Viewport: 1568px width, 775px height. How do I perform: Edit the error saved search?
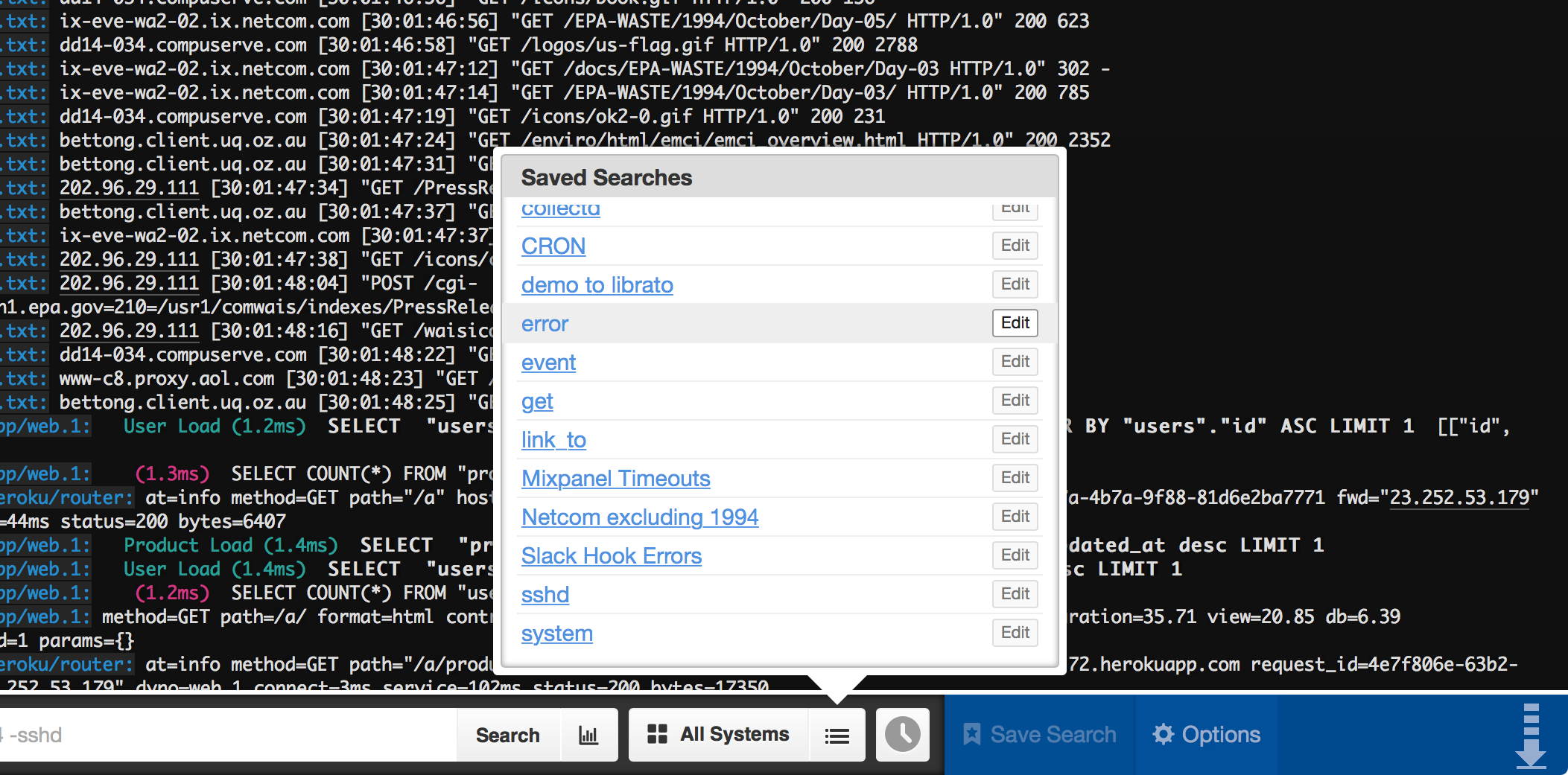tap(1015, 322)
